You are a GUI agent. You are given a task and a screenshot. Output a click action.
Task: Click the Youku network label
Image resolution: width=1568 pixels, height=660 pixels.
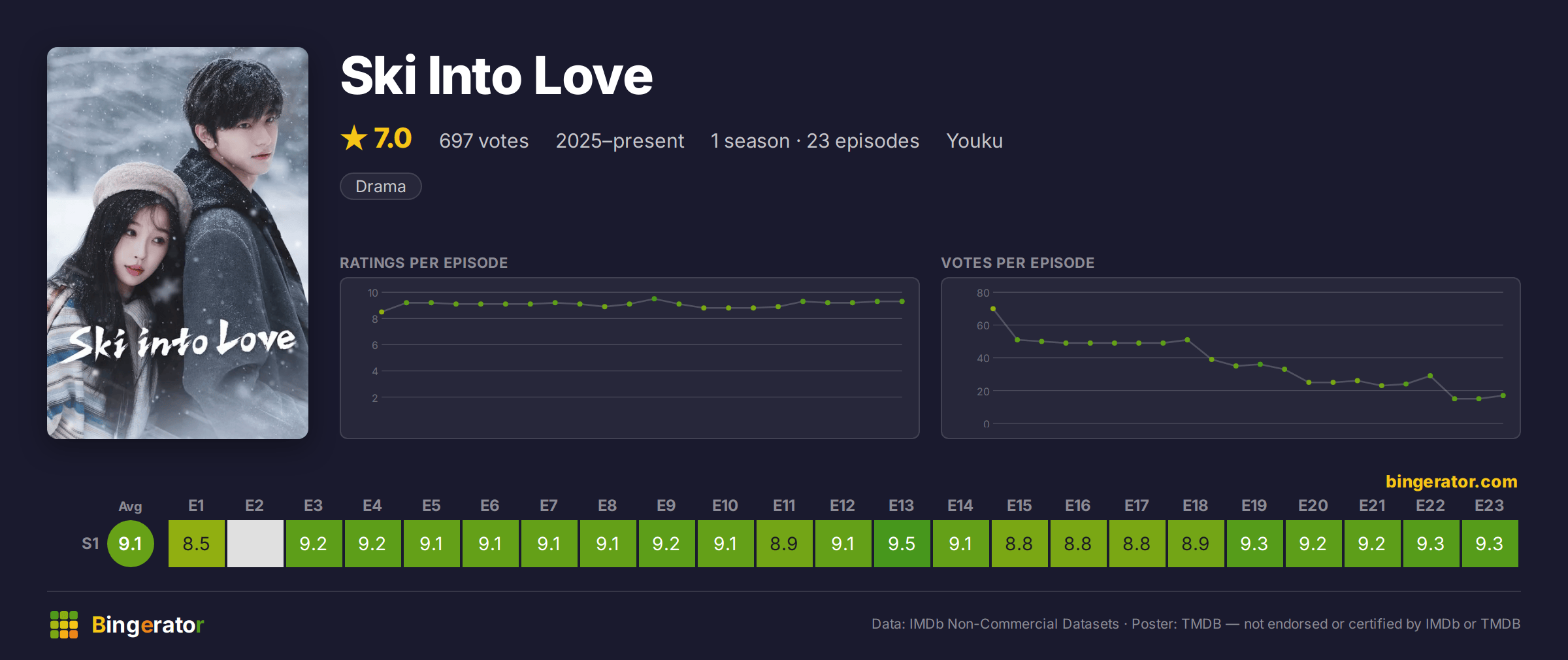[x=974, y=140]
